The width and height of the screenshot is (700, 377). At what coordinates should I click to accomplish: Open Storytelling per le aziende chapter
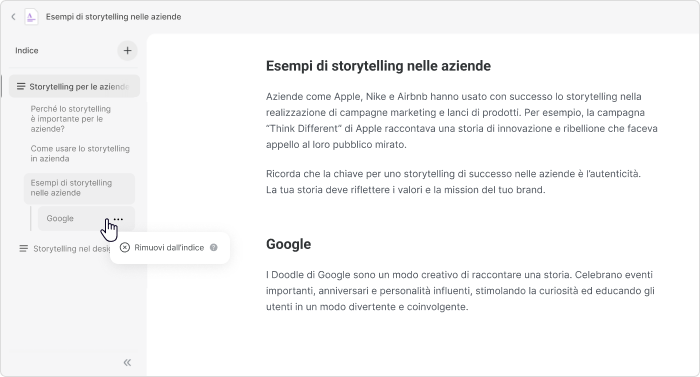pyautogui.click(x=74, y=86)
